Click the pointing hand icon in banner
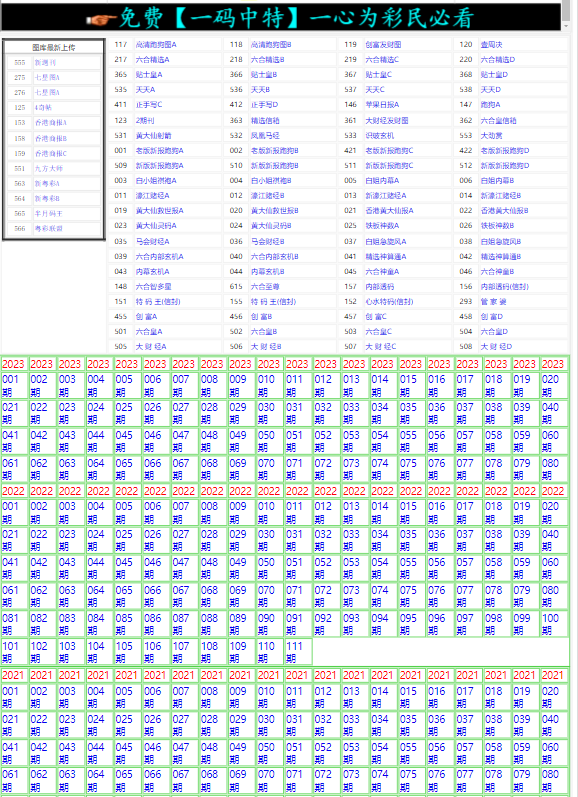This screenshot has height=797, width=578. click(x=101, y=19)
